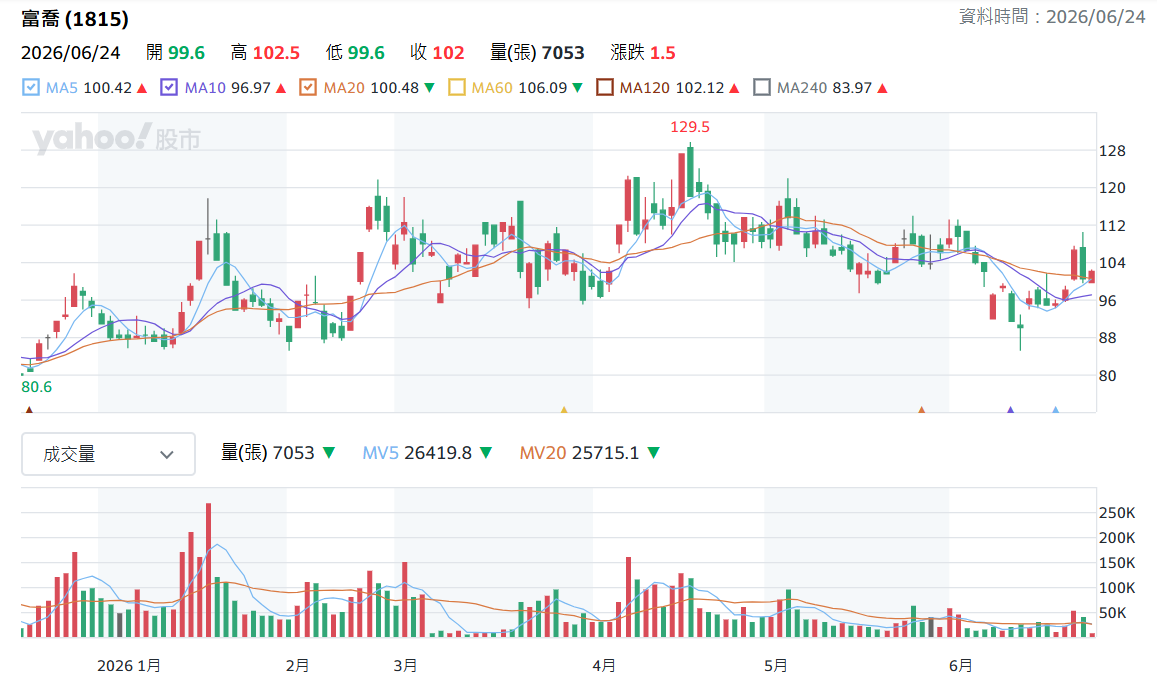The width and height of the screenshot is (1157, 681).
Task: Click the 129.5 high price label
Action: coord(690,127)
